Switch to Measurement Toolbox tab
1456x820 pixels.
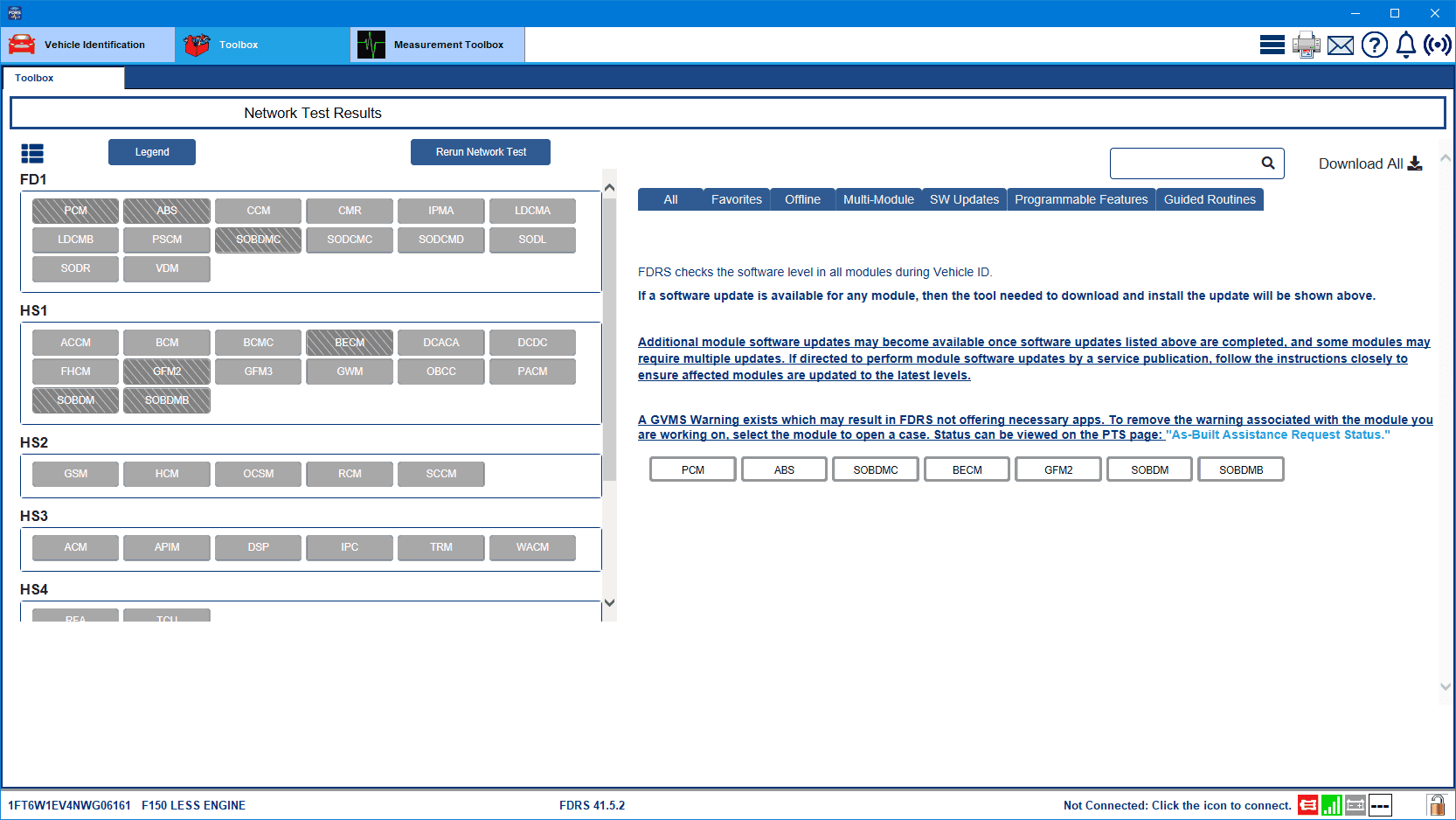click(437, 45)
